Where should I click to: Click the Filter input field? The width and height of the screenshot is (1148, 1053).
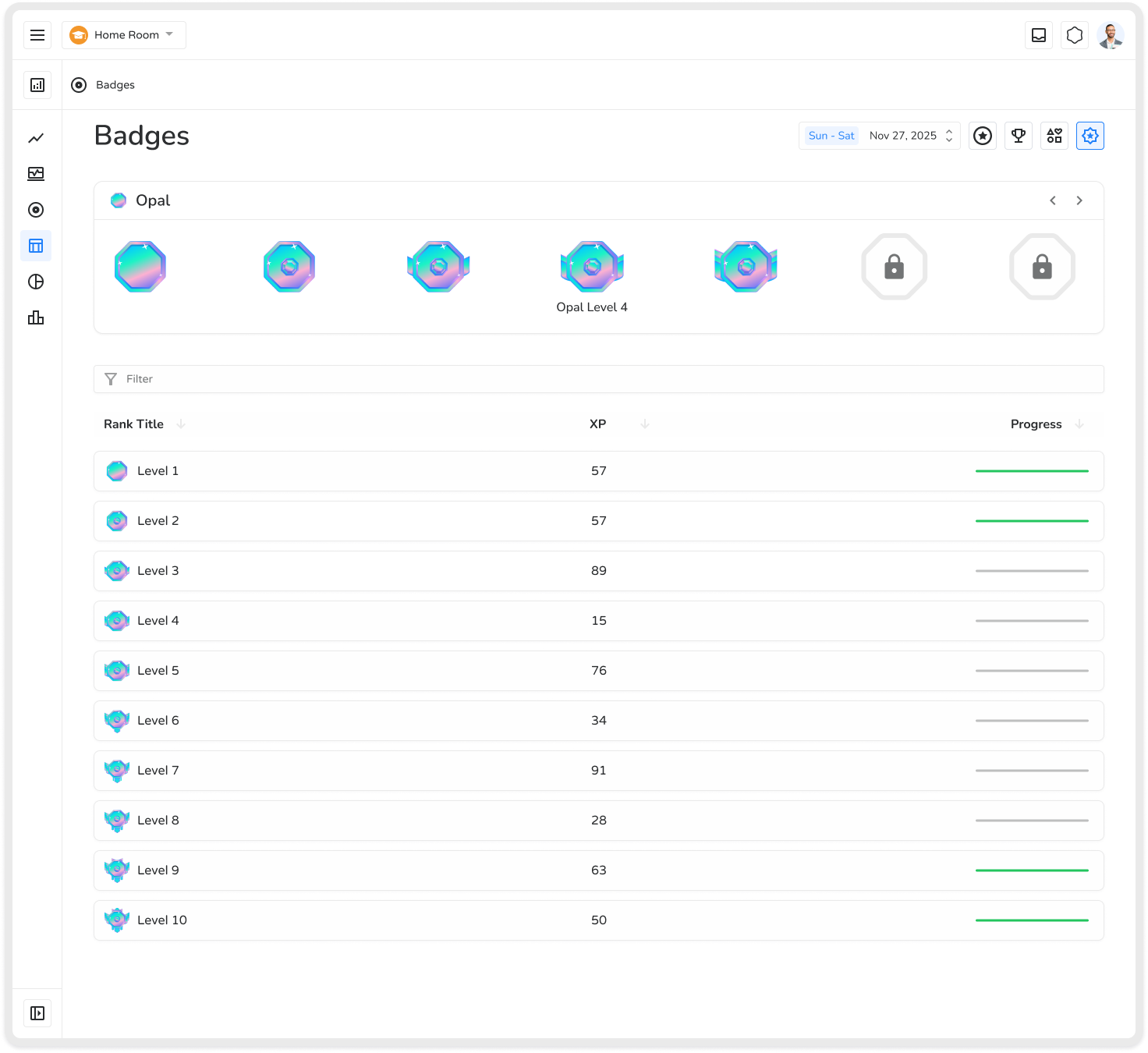pyautogui.click(x=598, y=379)
